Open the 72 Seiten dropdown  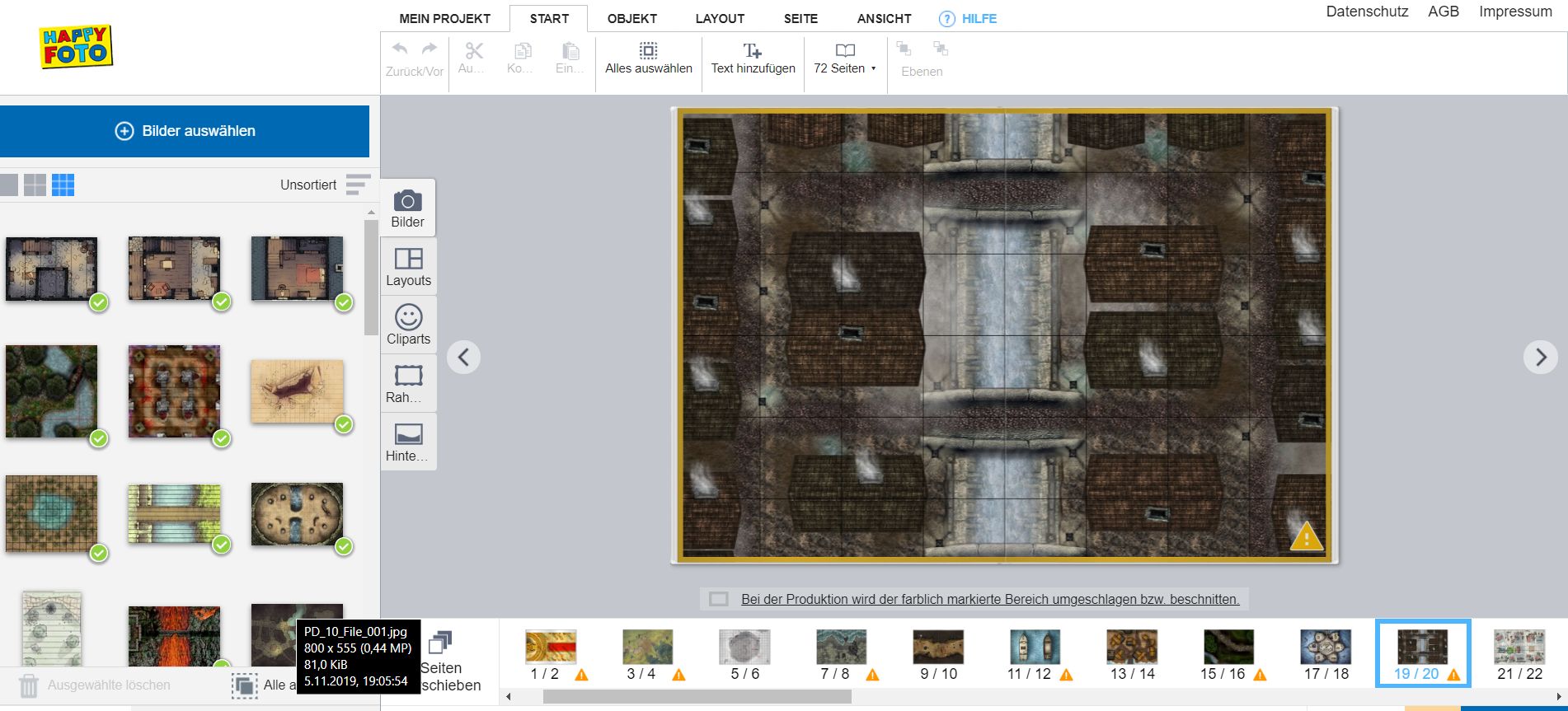pyautogui.click(x=845, y=58)
